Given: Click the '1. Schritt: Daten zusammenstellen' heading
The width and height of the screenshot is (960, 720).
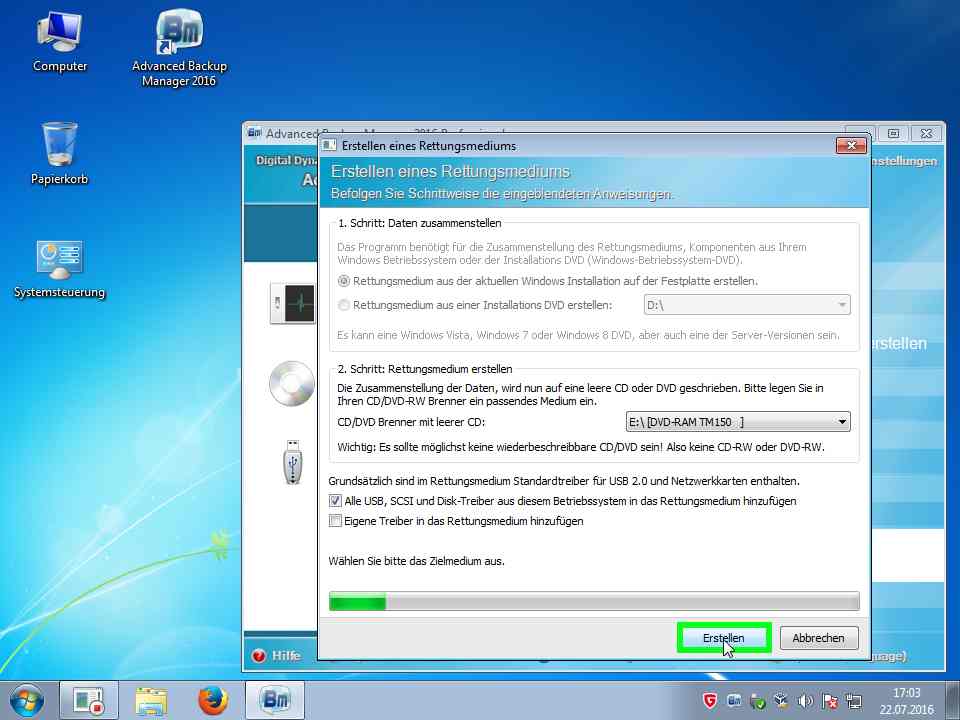Looking at the screenshot, I should [x=419, y=223].
